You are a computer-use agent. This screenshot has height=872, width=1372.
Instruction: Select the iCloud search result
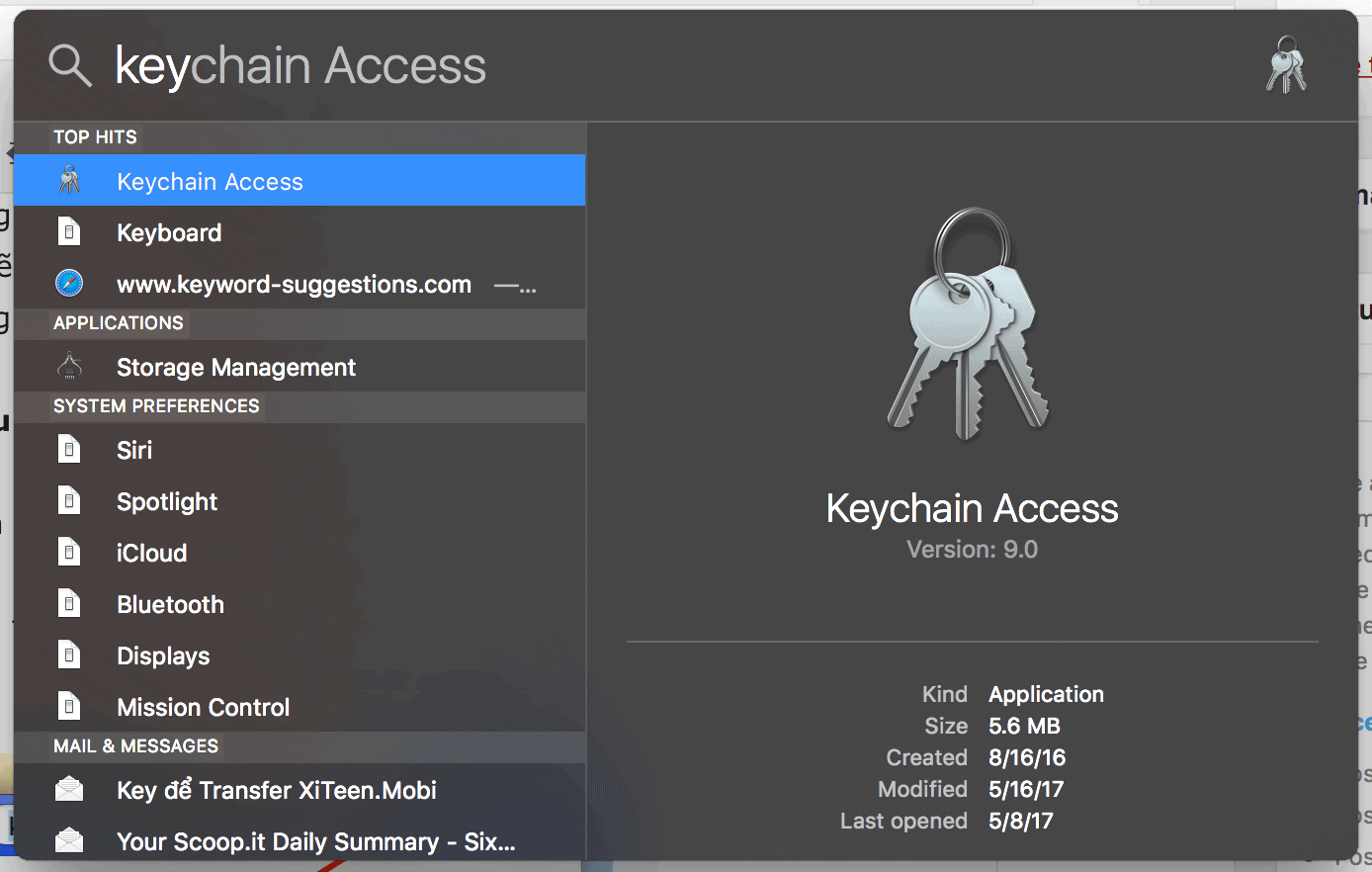point(152,553)
